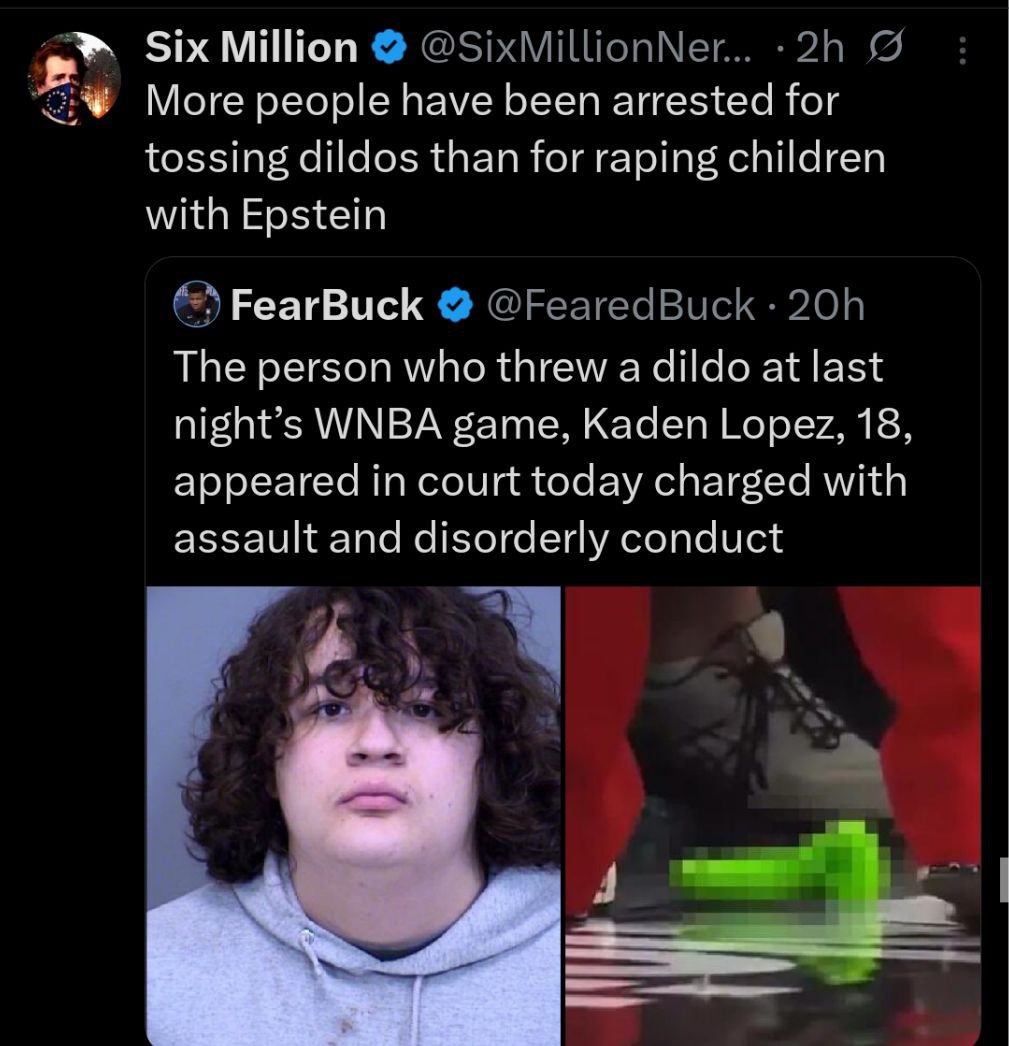Open the quoted tweet text about WNBA game
The height and width of the screenshot is (1046, 1009).
pyautogui.click(x=542, y=452)
